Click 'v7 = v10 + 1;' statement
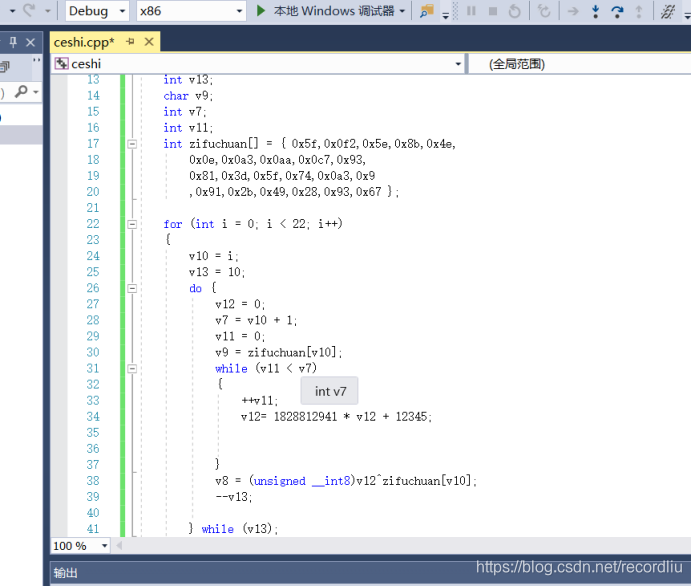The height and width of the screenshot is (586, 692). [x=256, y=320]
